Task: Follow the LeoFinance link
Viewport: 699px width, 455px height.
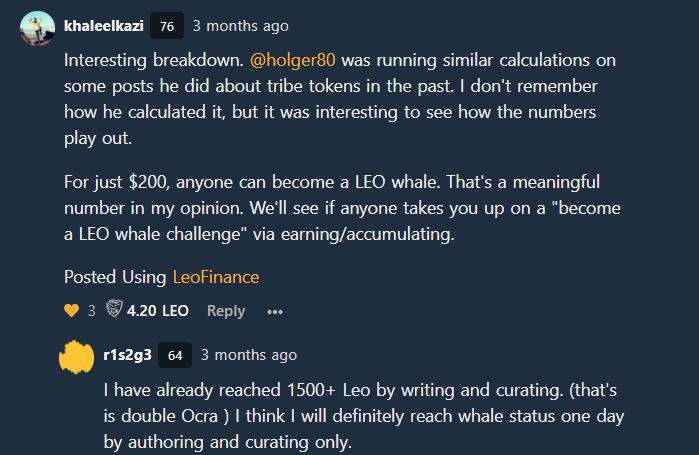Action: [216, 277]
